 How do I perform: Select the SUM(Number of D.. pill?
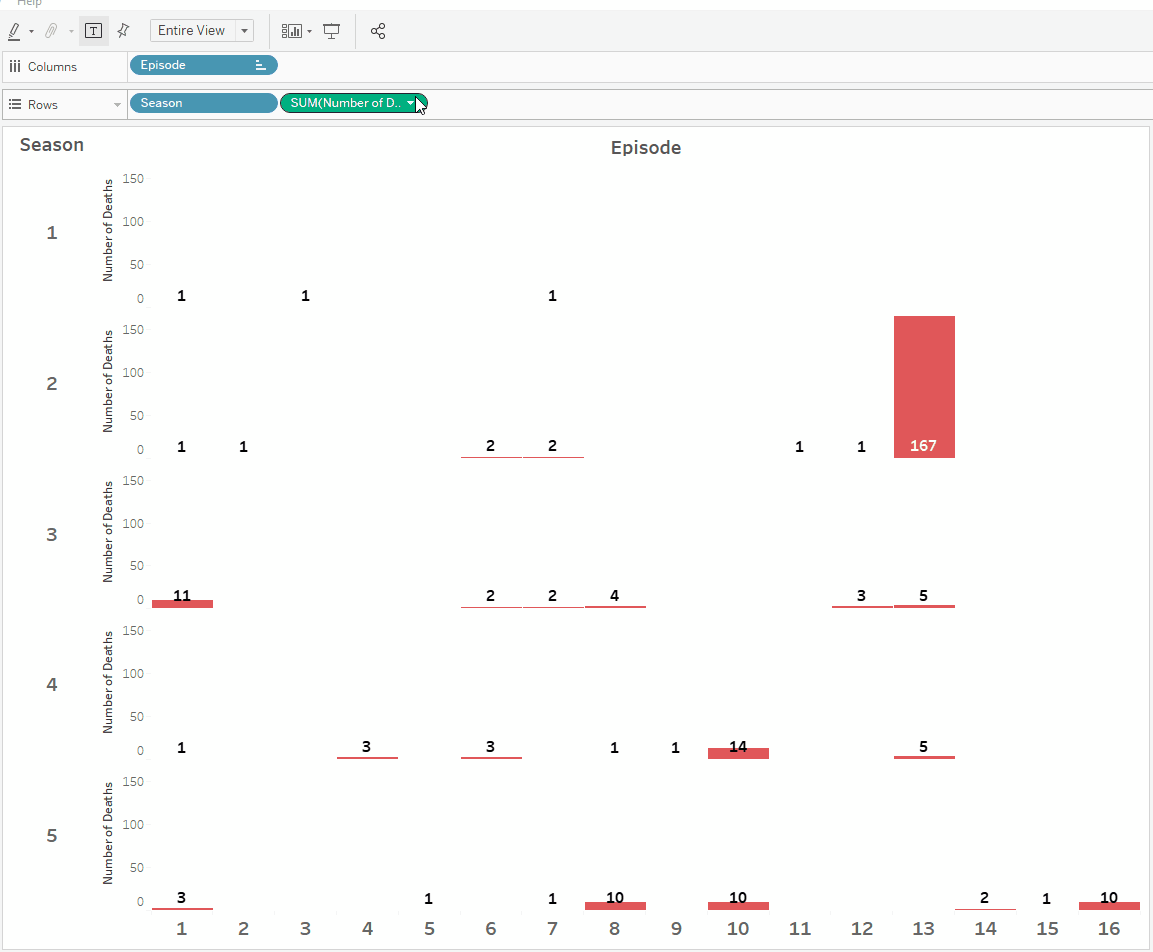point(353,103)
